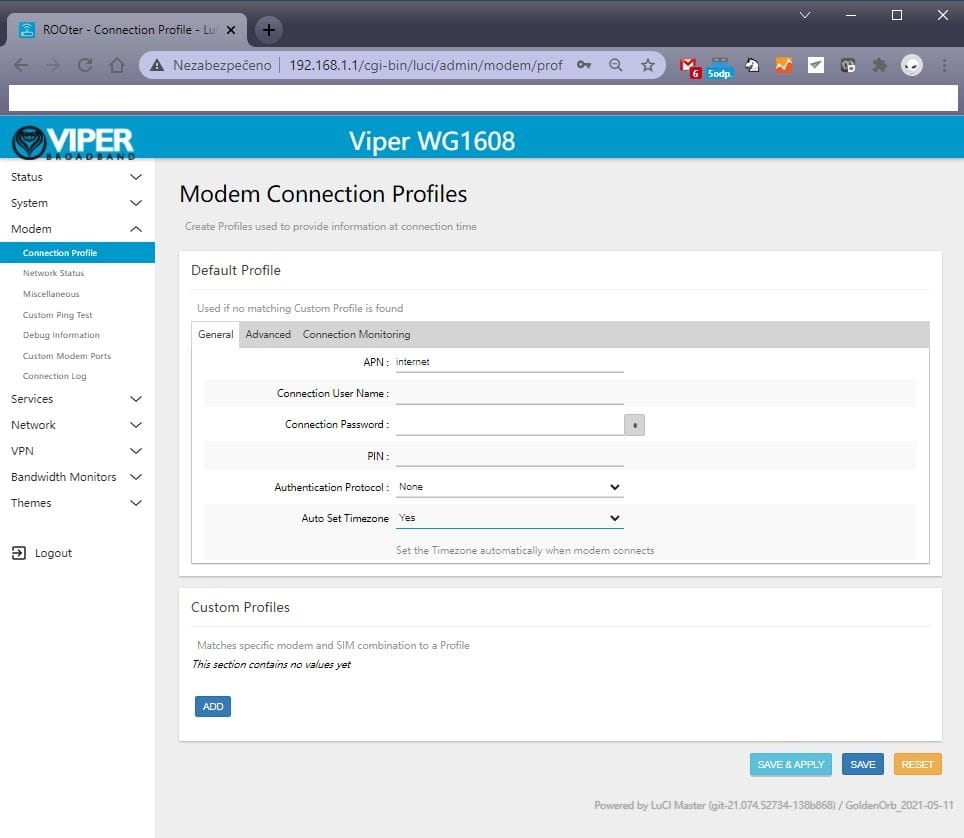
Task: Expand the Themes menu chevron
Action: (x=136, y=503)
